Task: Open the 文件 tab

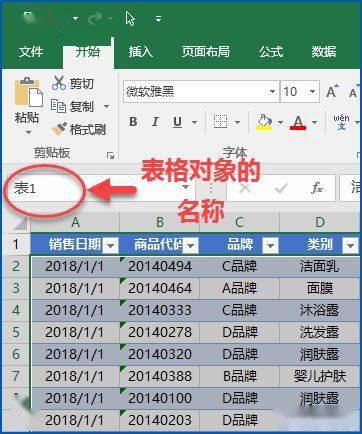Action: pos(31,52)
